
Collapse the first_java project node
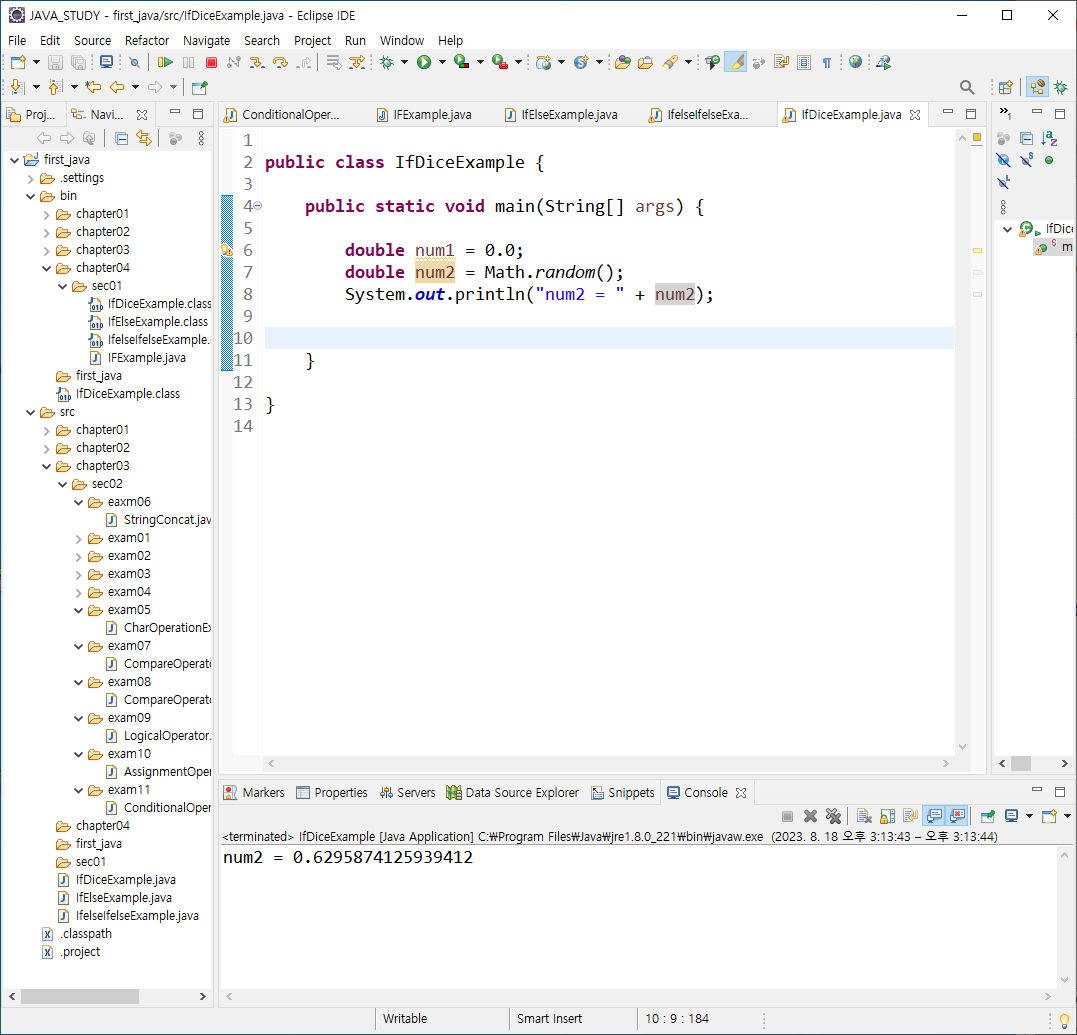[14, 160]
